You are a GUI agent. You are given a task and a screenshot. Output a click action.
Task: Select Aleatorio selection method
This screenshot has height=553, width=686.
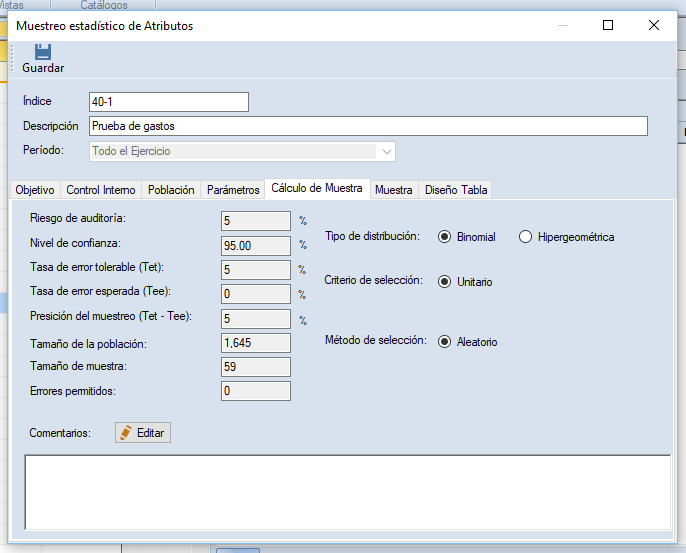[444, 341]
